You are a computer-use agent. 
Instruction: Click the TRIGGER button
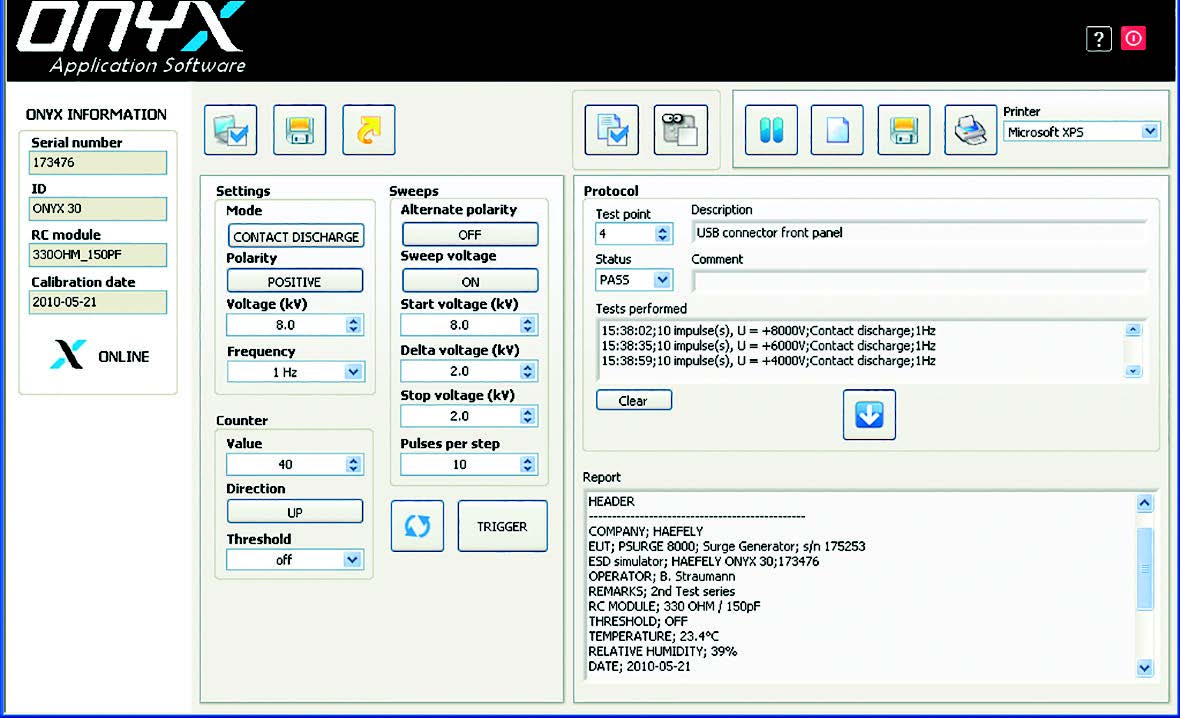pyautogui.click(x=503, y=526)
